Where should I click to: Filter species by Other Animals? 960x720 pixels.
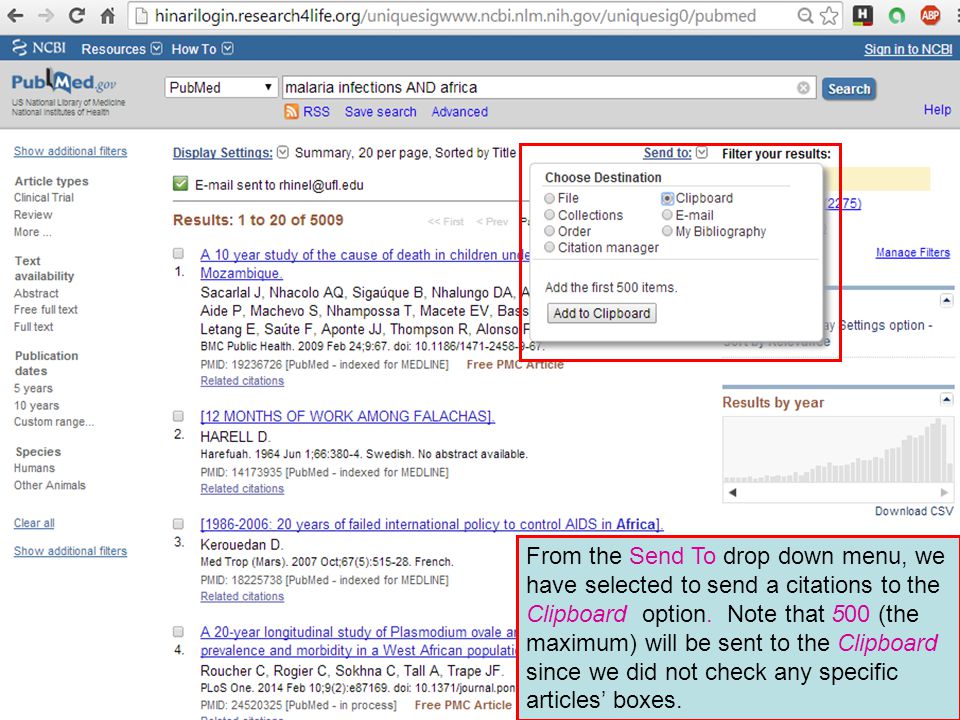pyautogui.click(x=50, y=486)
